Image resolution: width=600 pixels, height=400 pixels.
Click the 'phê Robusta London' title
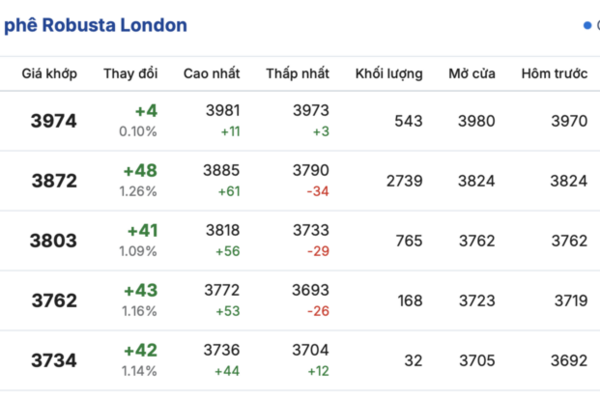pyautogui.click(x=96, y=25)
